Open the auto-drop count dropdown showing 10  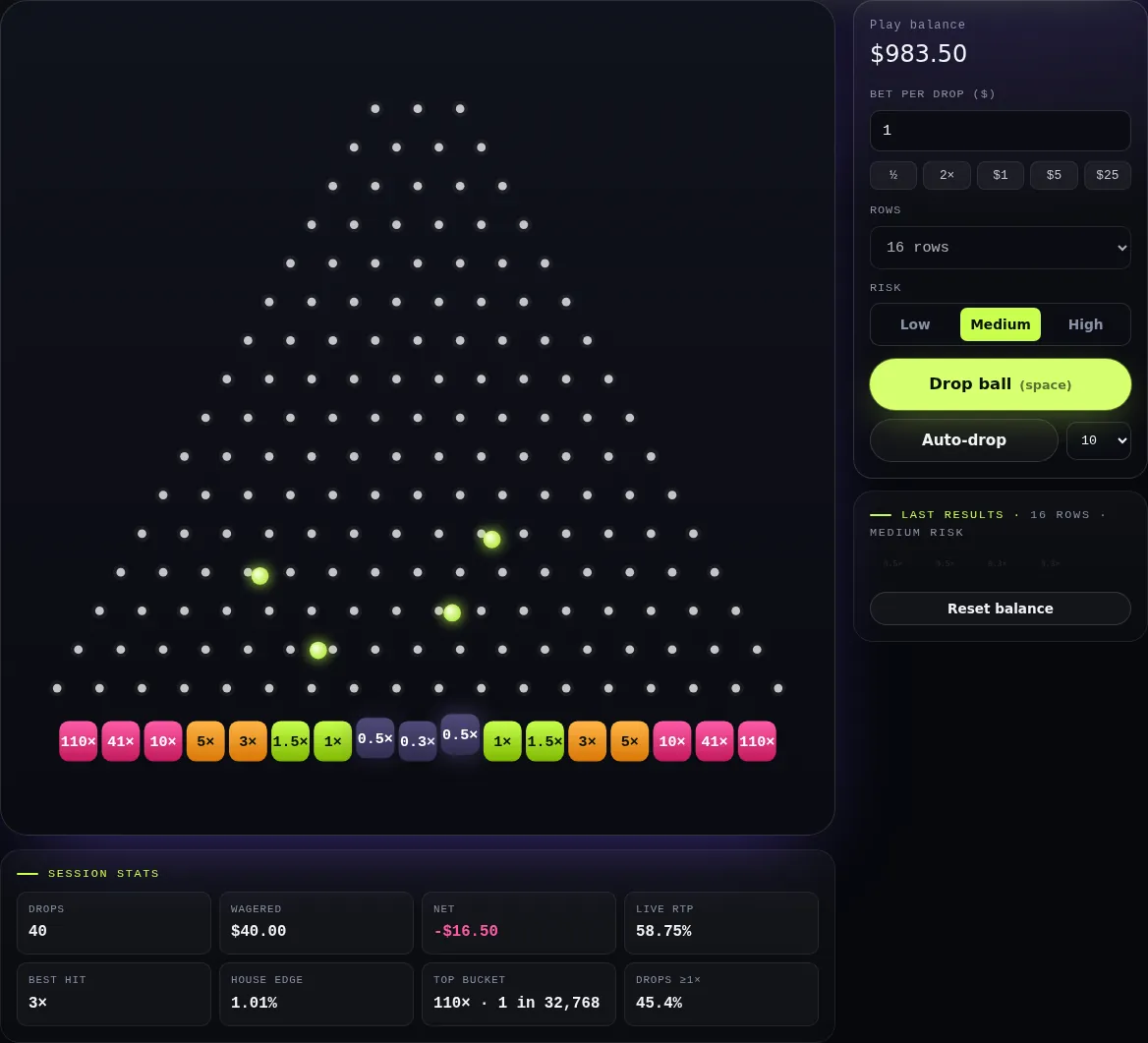pos(1098,440)
